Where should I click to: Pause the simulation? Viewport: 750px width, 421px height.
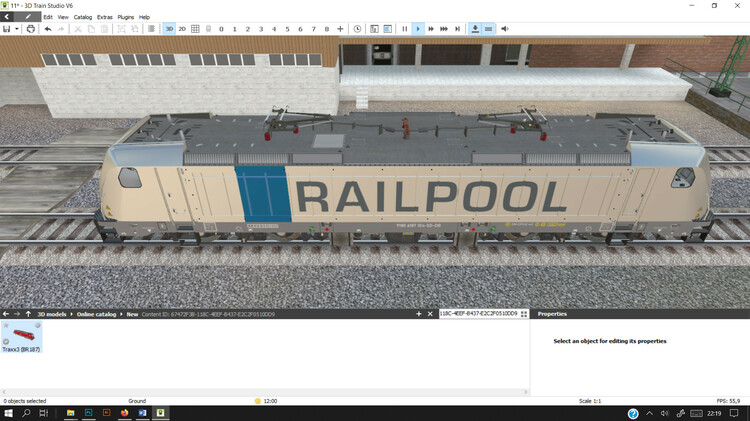(405, 29)
